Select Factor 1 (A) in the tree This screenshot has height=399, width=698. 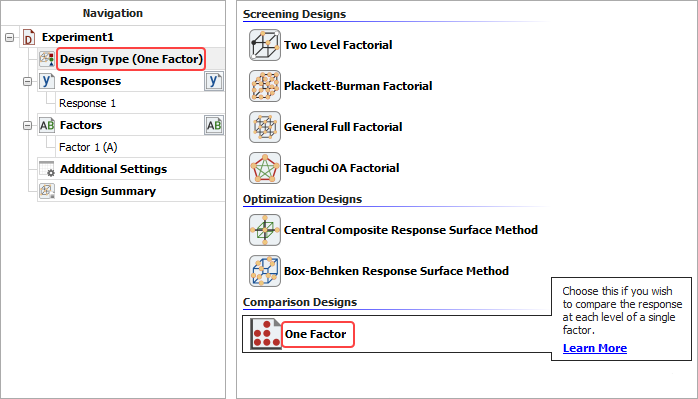click(x=88, y=147)
